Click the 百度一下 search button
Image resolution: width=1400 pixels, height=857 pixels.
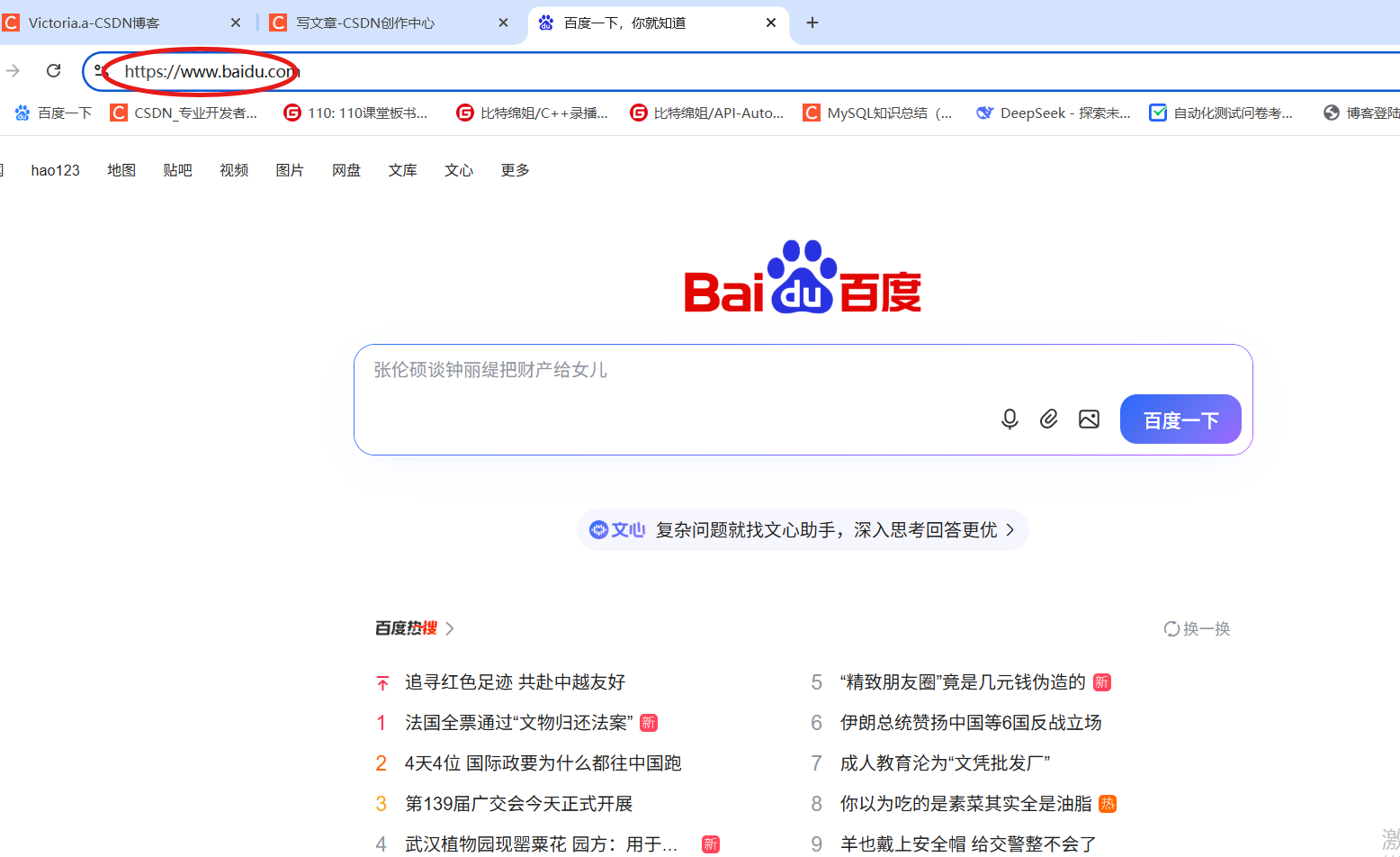click(1180, 419)
